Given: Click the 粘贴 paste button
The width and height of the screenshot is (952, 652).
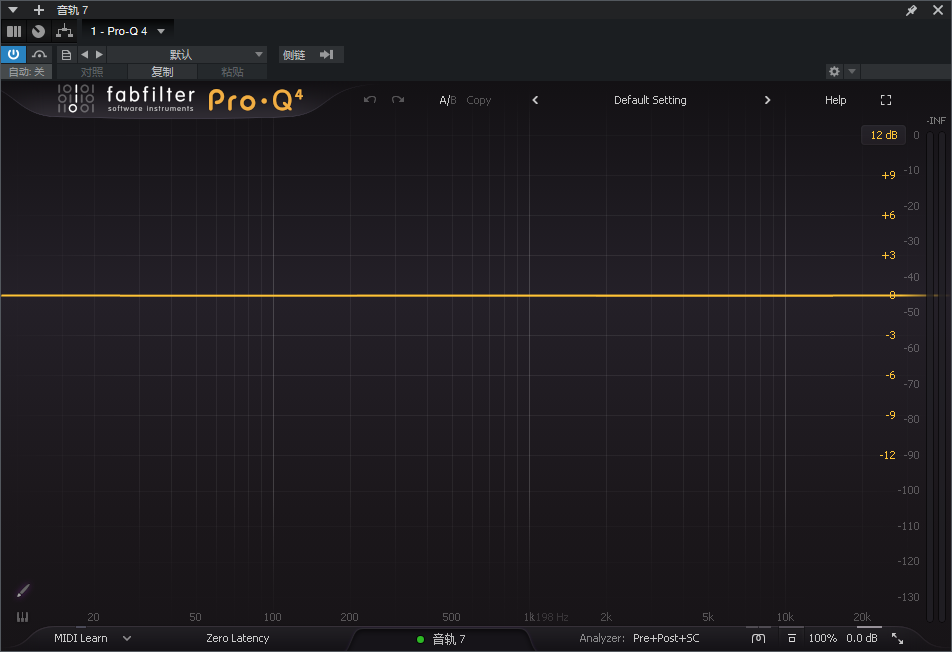Looking at the screenshot, I should [232, 72].
